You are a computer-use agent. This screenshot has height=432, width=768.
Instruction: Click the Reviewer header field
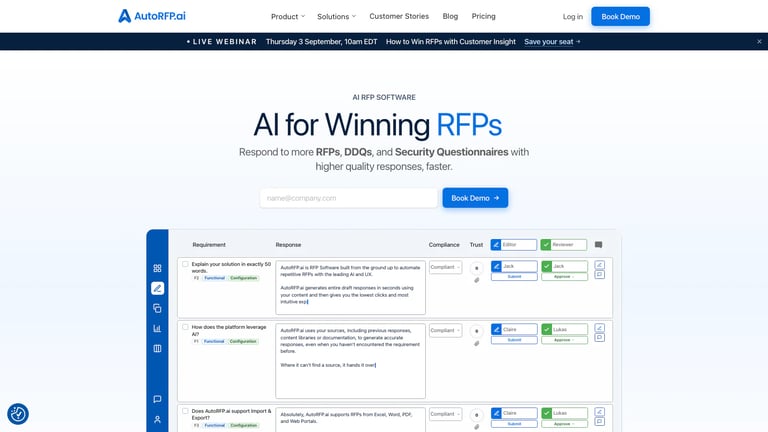(564, 244)
